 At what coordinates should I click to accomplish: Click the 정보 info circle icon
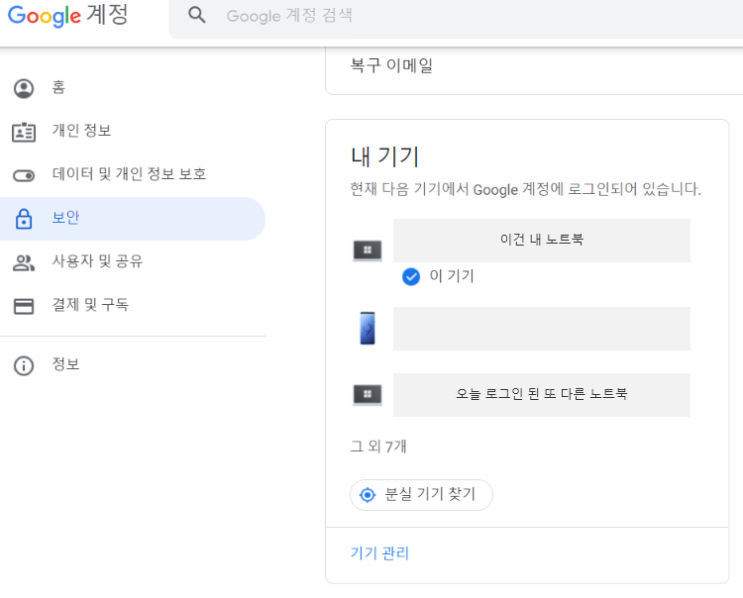coord(23,366)
